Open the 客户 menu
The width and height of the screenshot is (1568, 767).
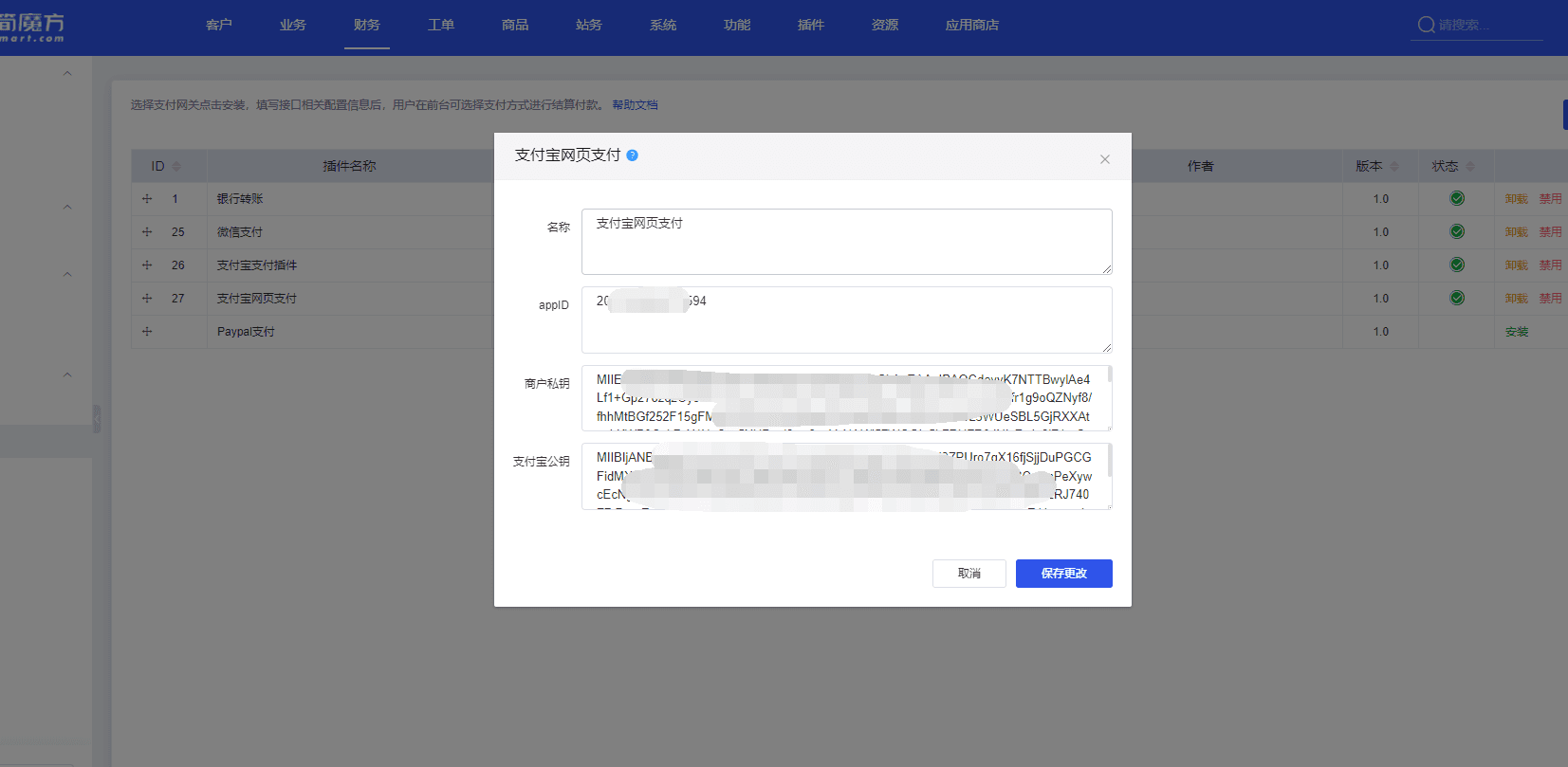pyautogui.click(x=219, y=26)
